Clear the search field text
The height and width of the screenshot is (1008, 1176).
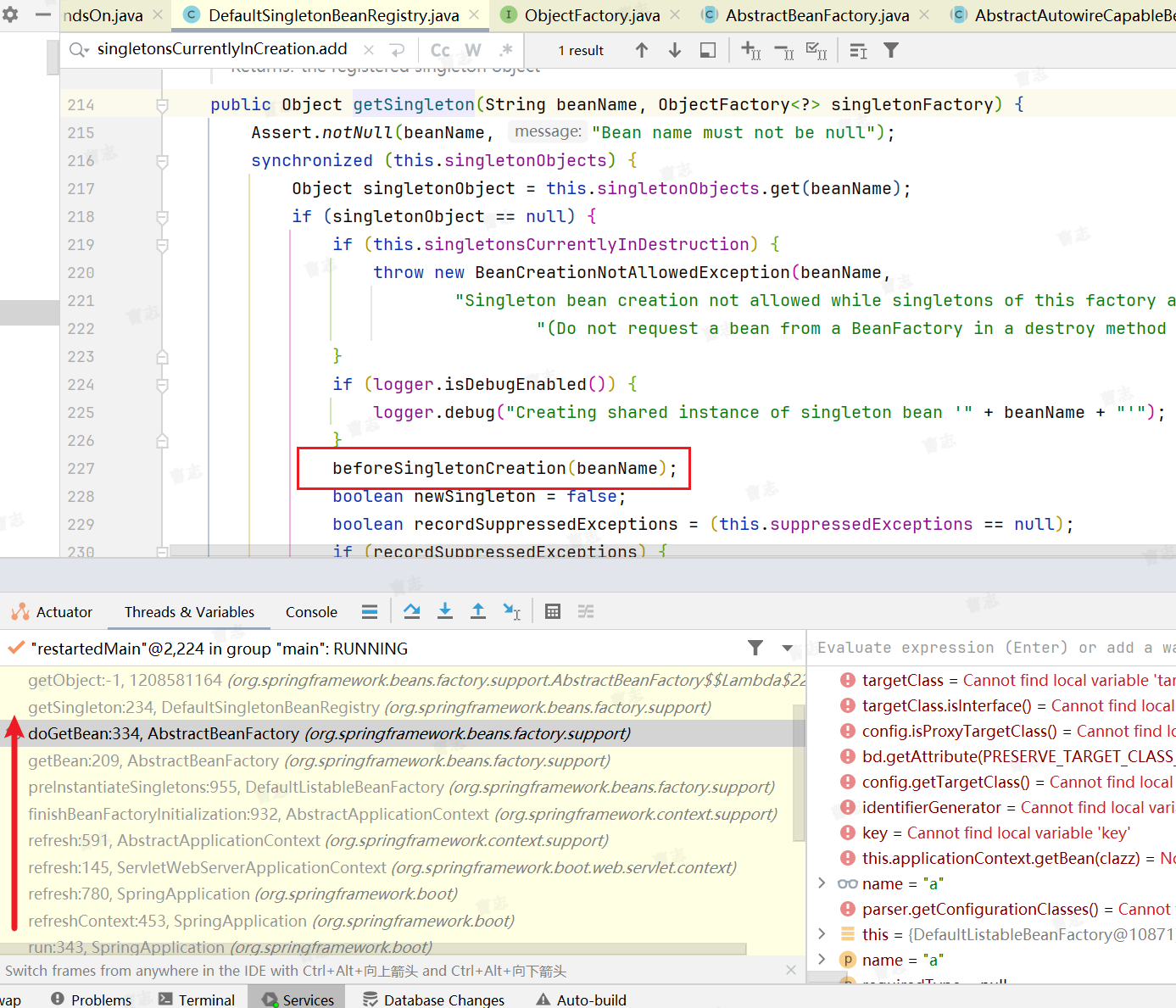coord(368,50)
